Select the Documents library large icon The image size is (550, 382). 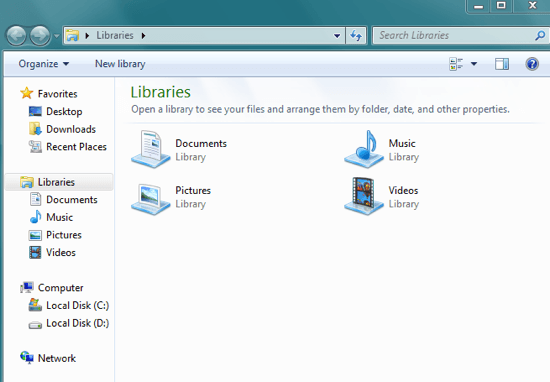150,149
